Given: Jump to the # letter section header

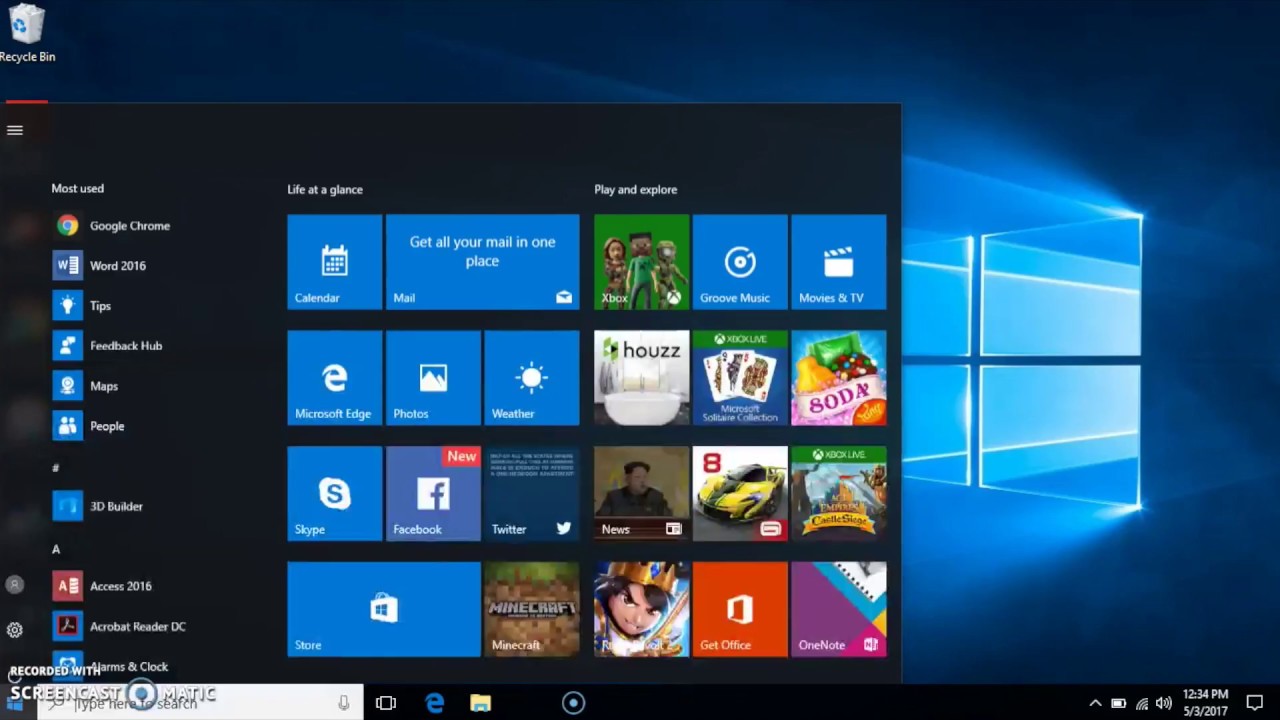Looking at the screenshot, I should tap(56, 468).
